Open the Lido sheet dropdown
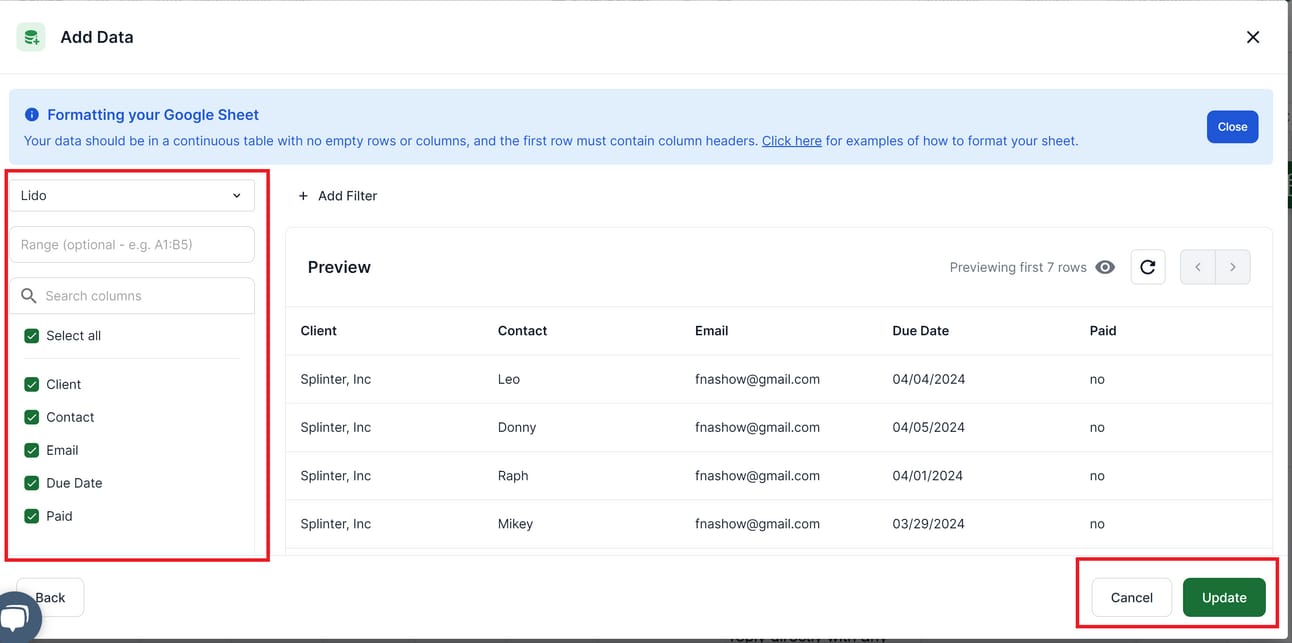 coord(131,196)
